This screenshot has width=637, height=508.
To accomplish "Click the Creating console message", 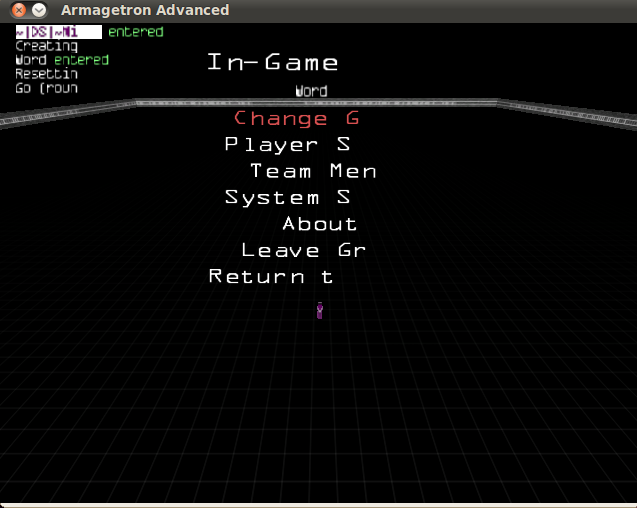I will tap(46, 46).
